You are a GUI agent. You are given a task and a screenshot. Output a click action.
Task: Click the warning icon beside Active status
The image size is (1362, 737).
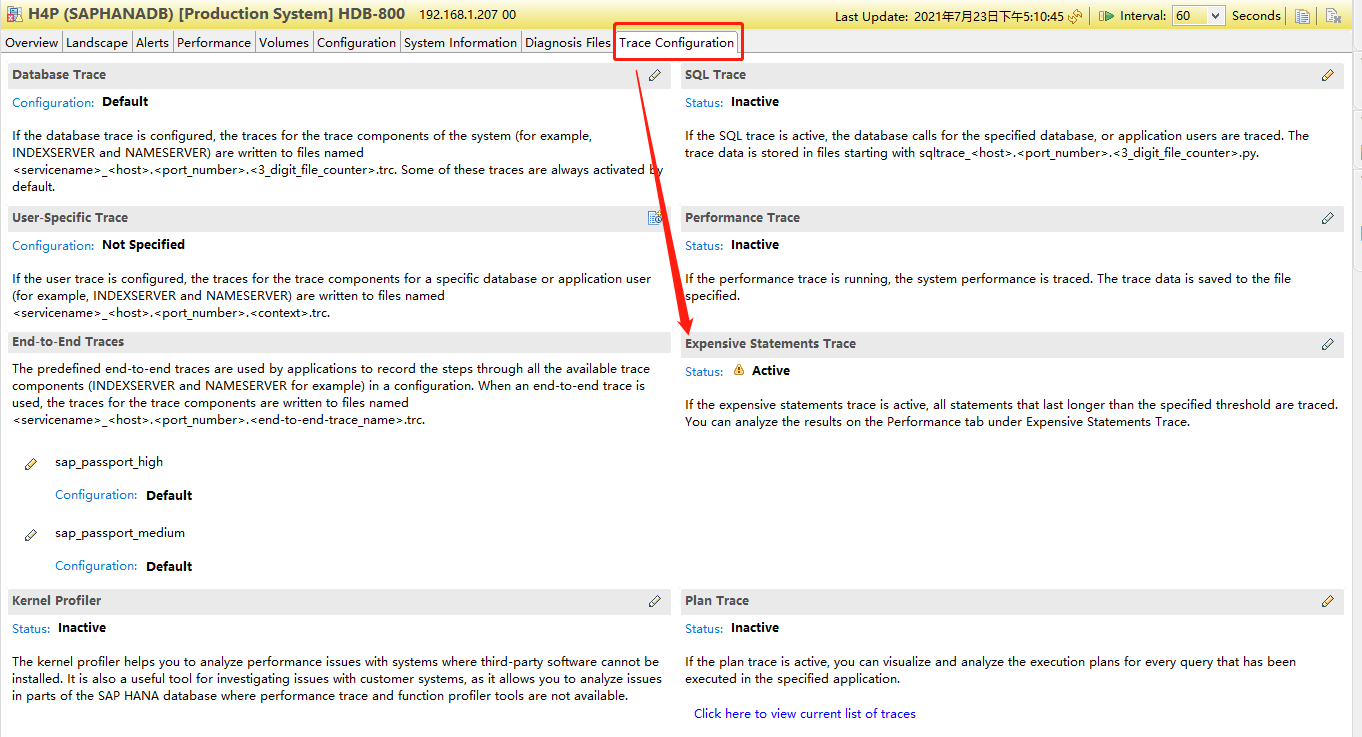point(739,370)
